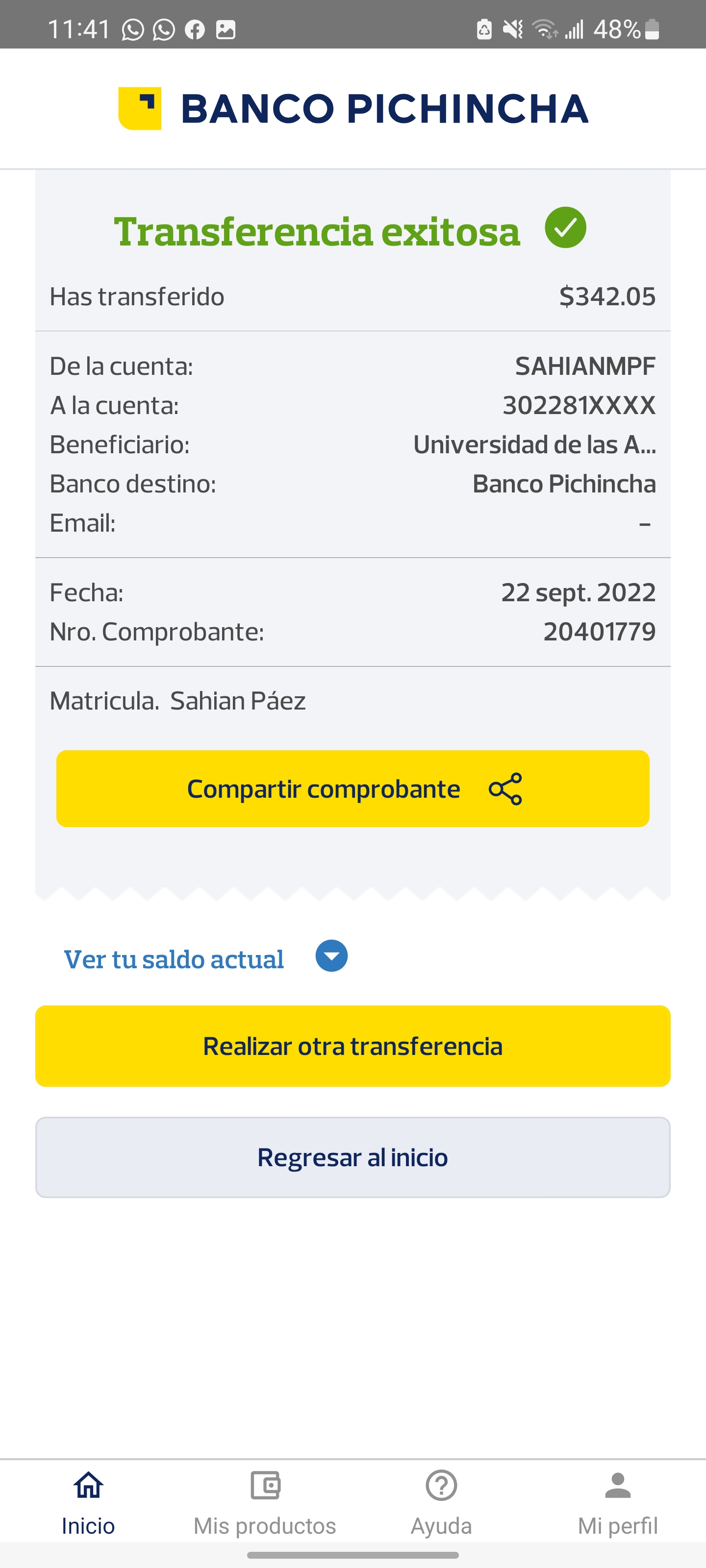Screen dimensions: 706x1568
Task: Open the Ayuda question mark icon
Action: tap(441, 1485)
